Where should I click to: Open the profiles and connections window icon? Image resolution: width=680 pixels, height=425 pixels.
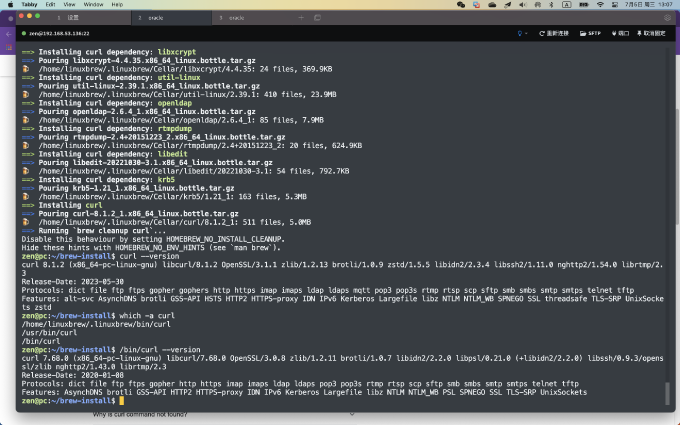click(x=317, y=18)
